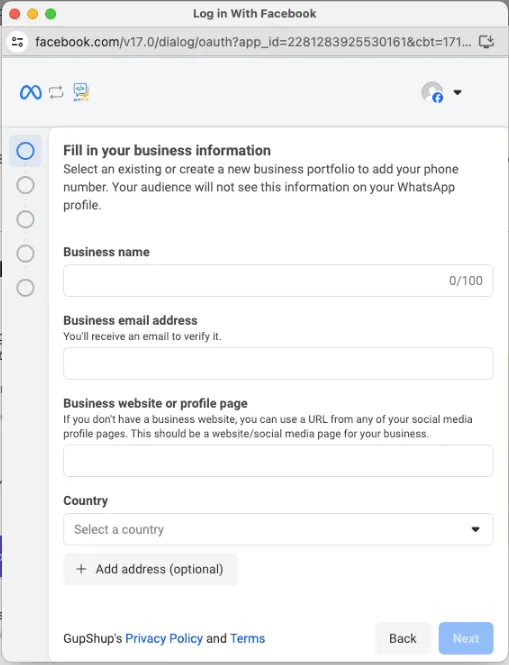The width and height of the screenshot is (509, 665).
Task: Click the Back button
Action: tap(403, 638)
